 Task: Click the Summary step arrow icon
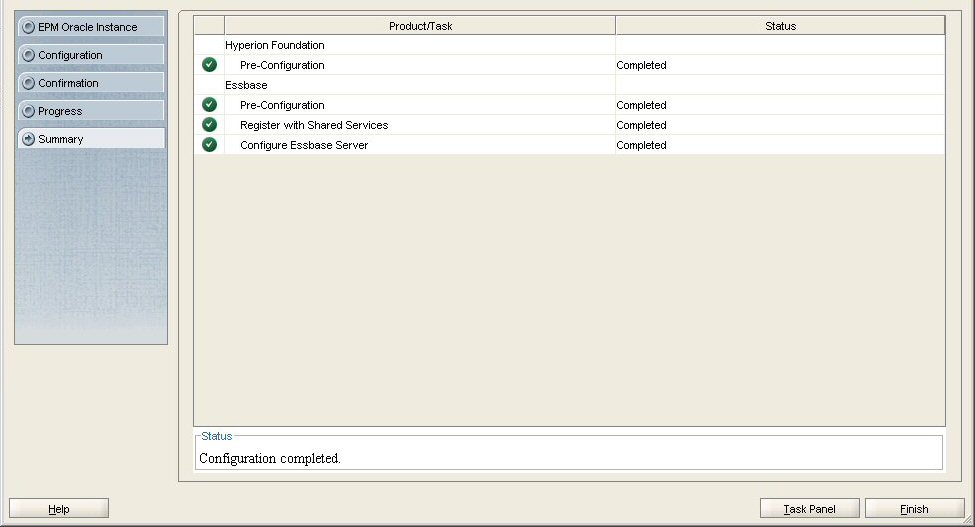pos(28,139)
